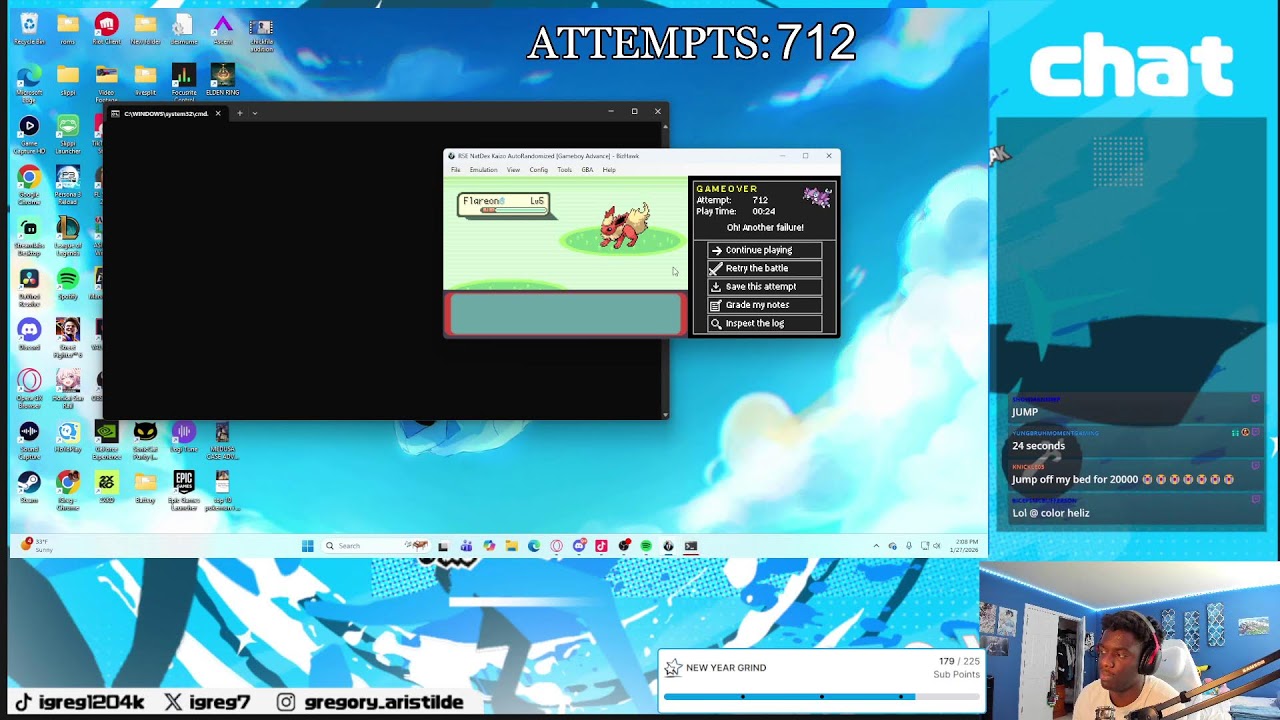Open the GBA menu in BizHawk
Screen dimensions: 1280x720
point(587,170)
